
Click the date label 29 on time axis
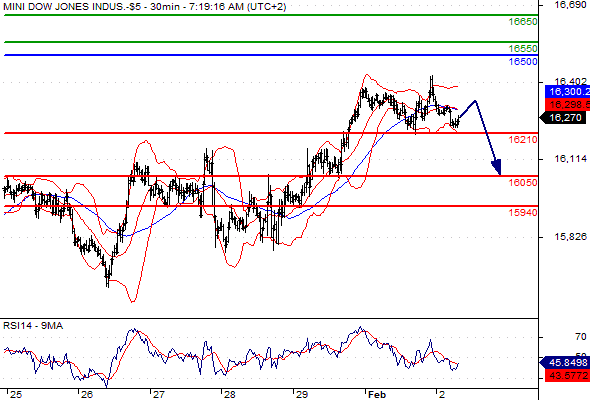pyautogui.click(x=302, y=394)
